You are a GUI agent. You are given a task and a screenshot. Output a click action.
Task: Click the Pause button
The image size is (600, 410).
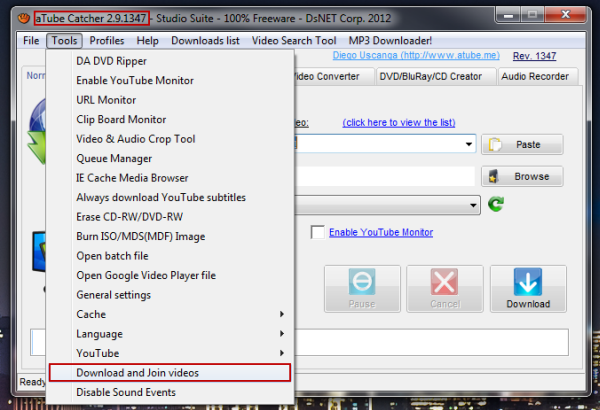360,289
